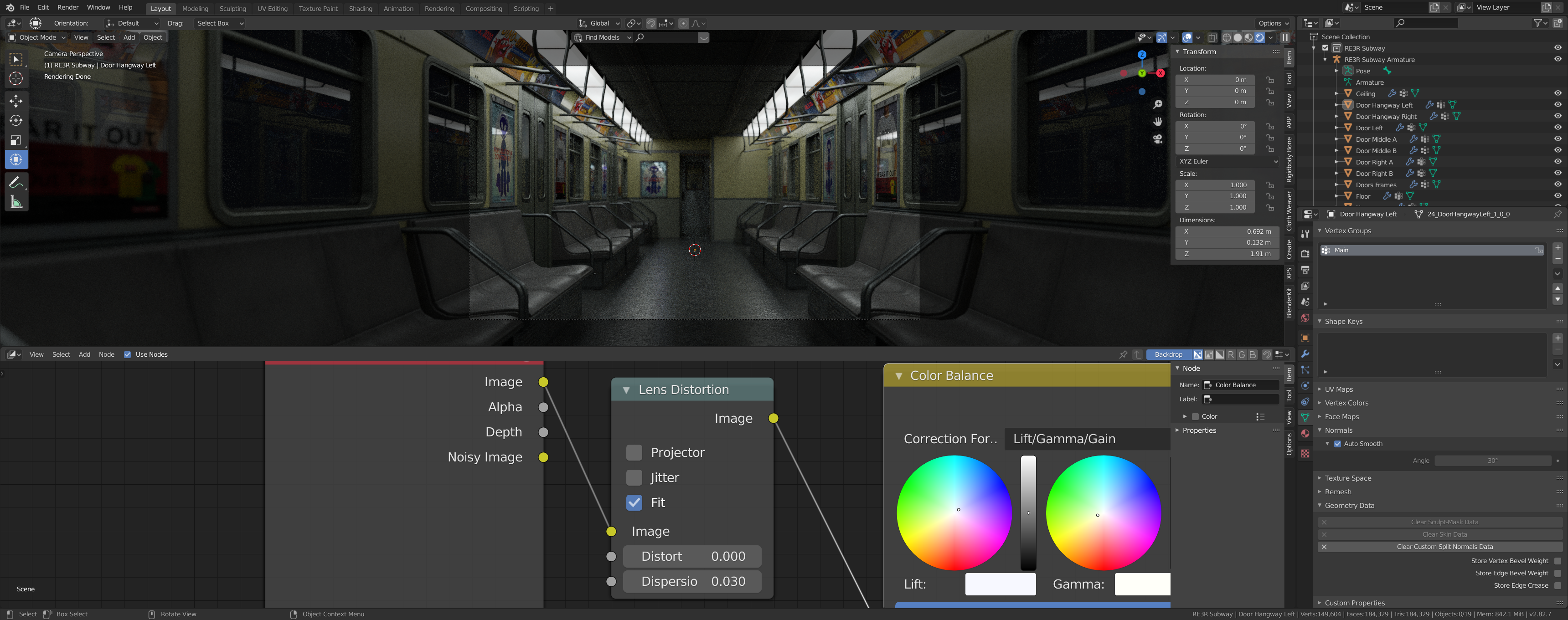Collapse the Lens Distortion node

(x=626, y=390)
